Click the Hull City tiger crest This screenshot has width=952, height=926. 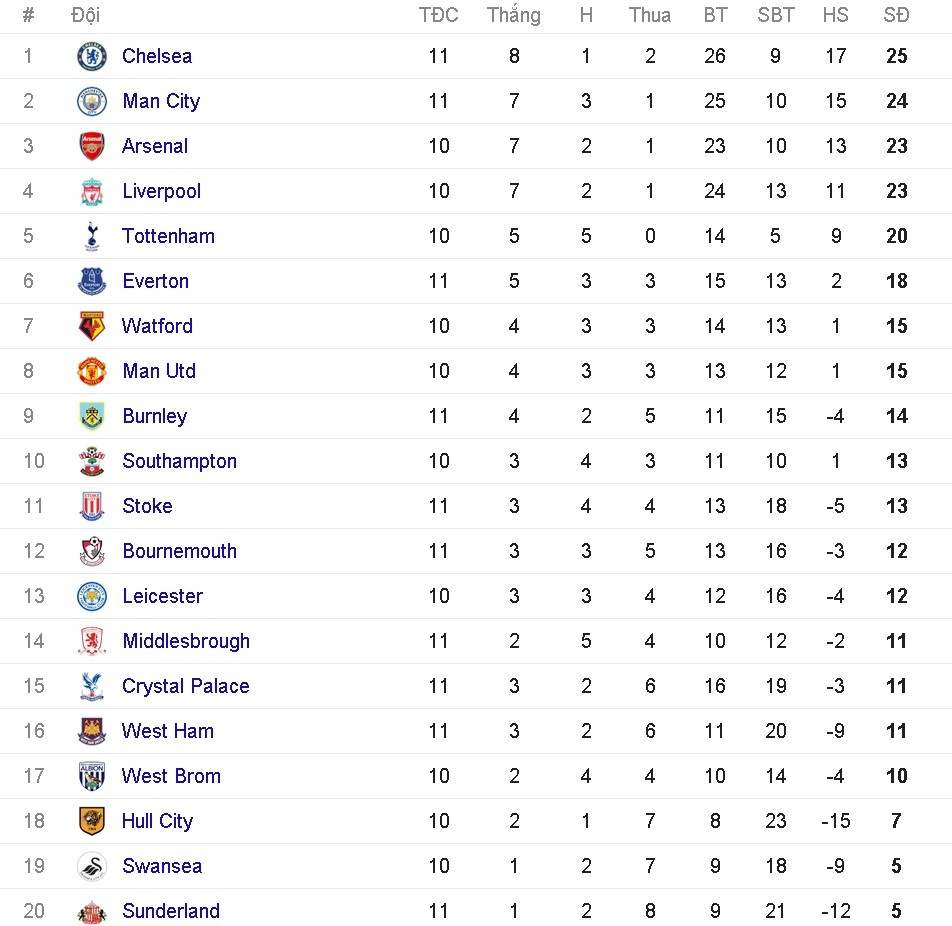(x=92, y=821)
